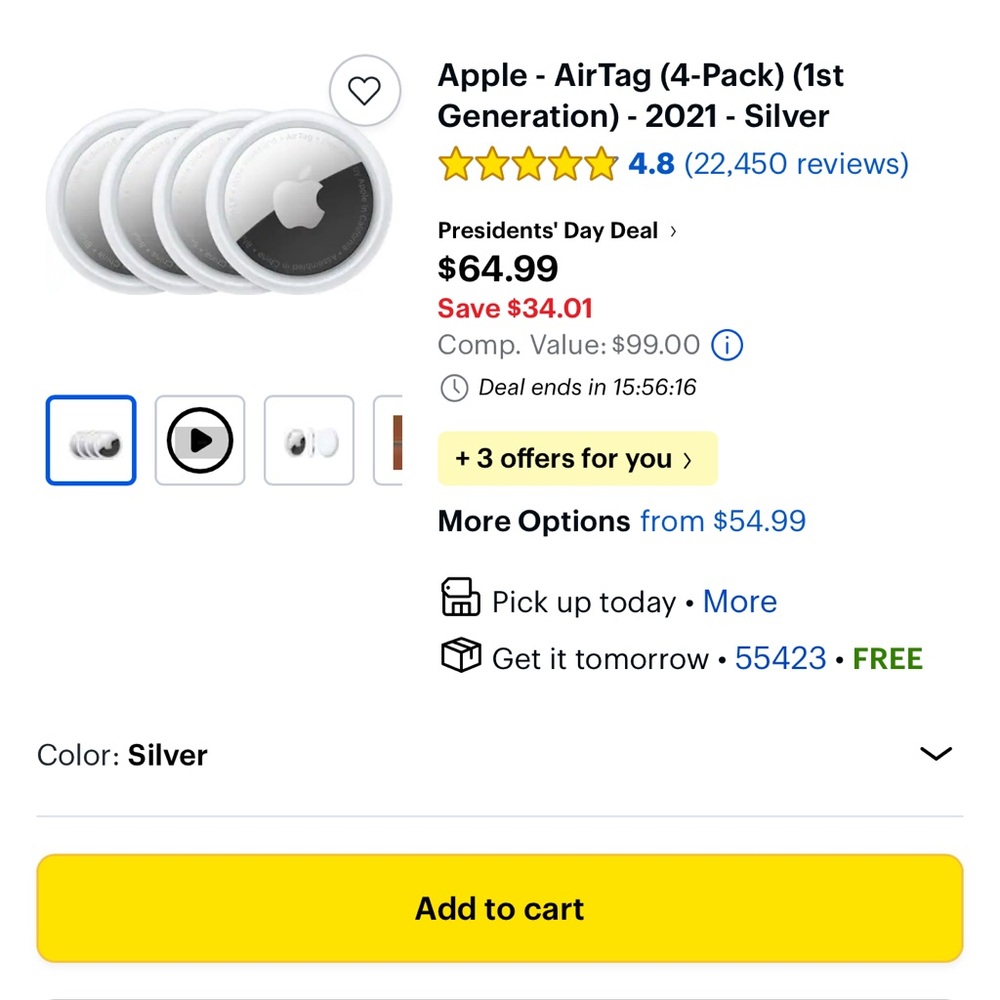The height and width of the screenshot is (1000, 1000).
Task: Click the clock icon beside deal countdown
Action: 456,388
